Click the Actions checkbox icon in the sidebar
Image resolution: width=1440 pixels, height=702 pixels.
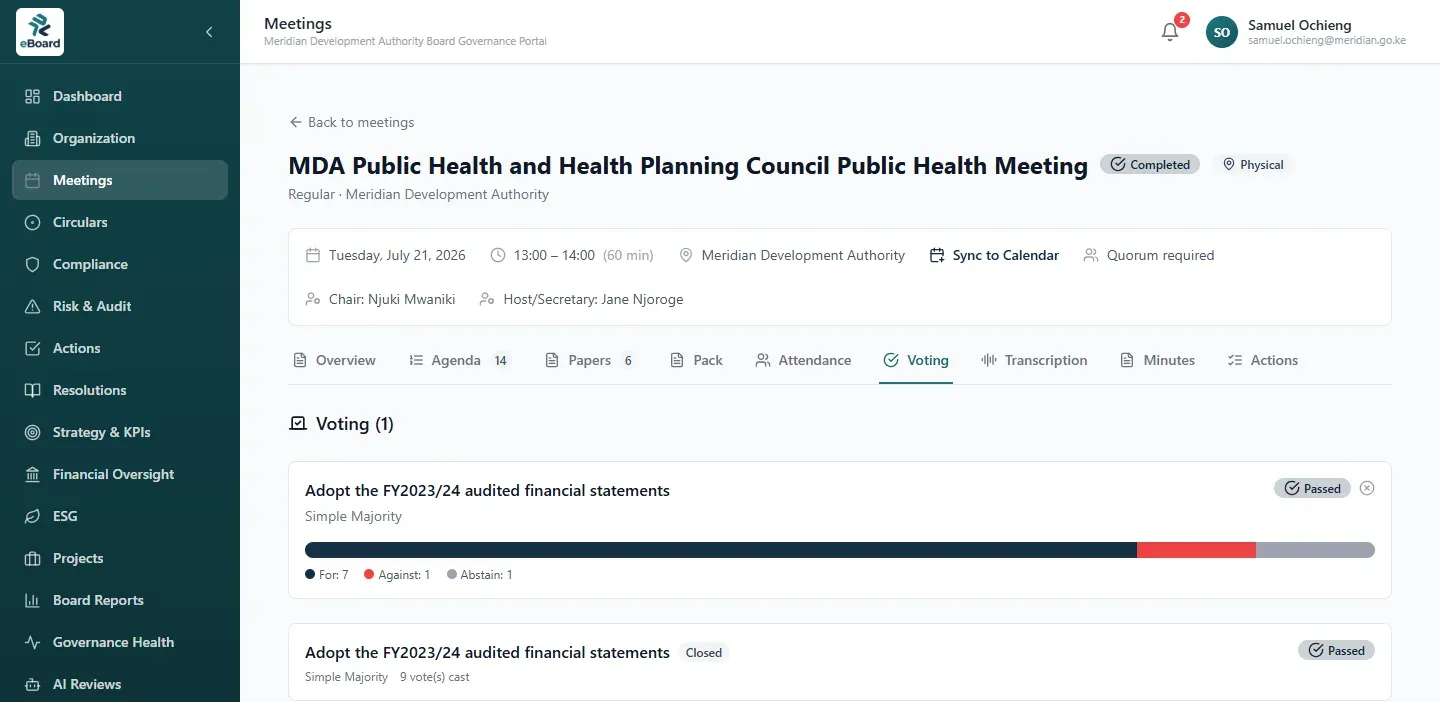[33, 348]
